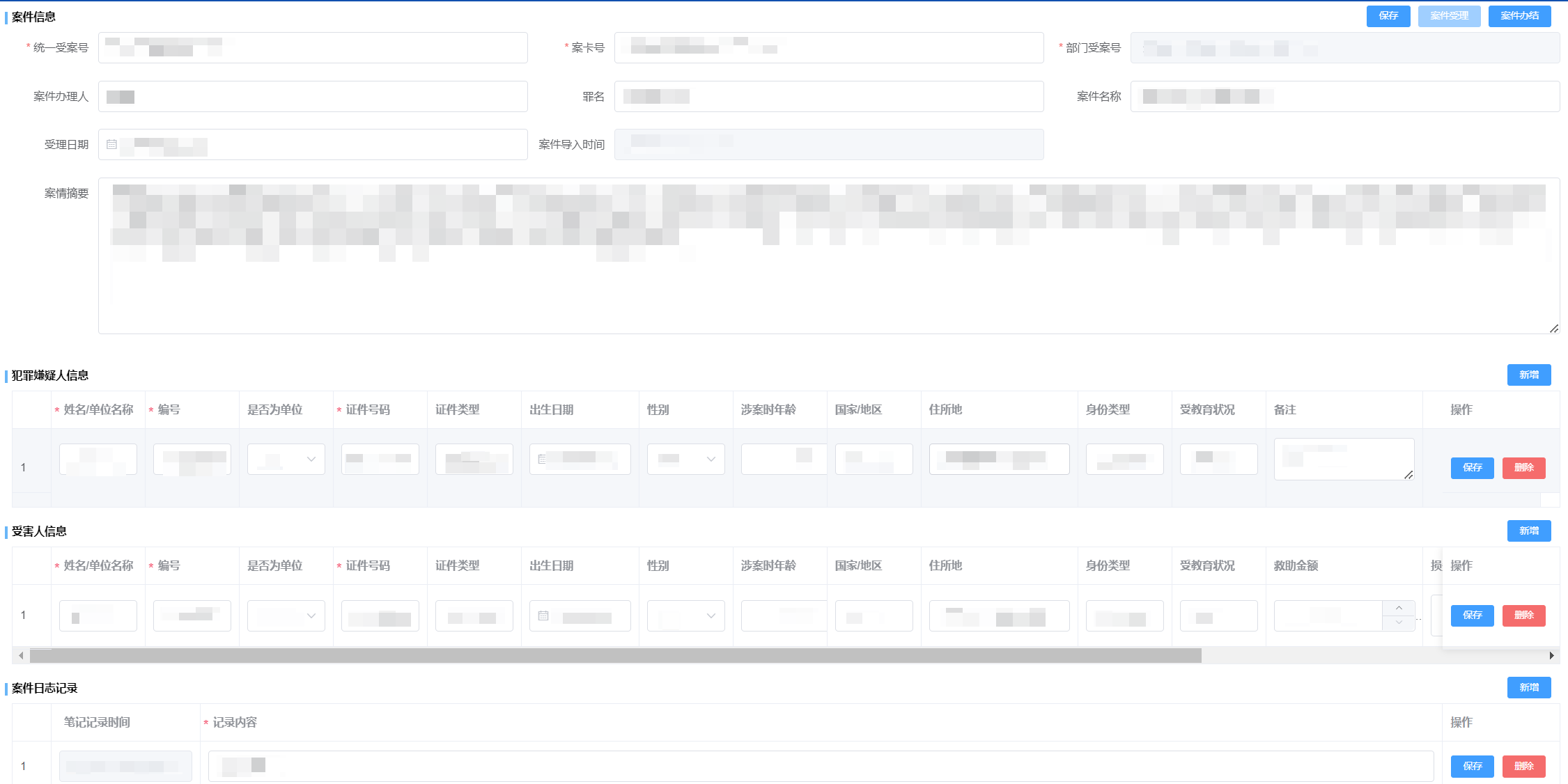Click suspect 受教育状况 input
Screen dimensions: 1568x784
point(1219,459)
